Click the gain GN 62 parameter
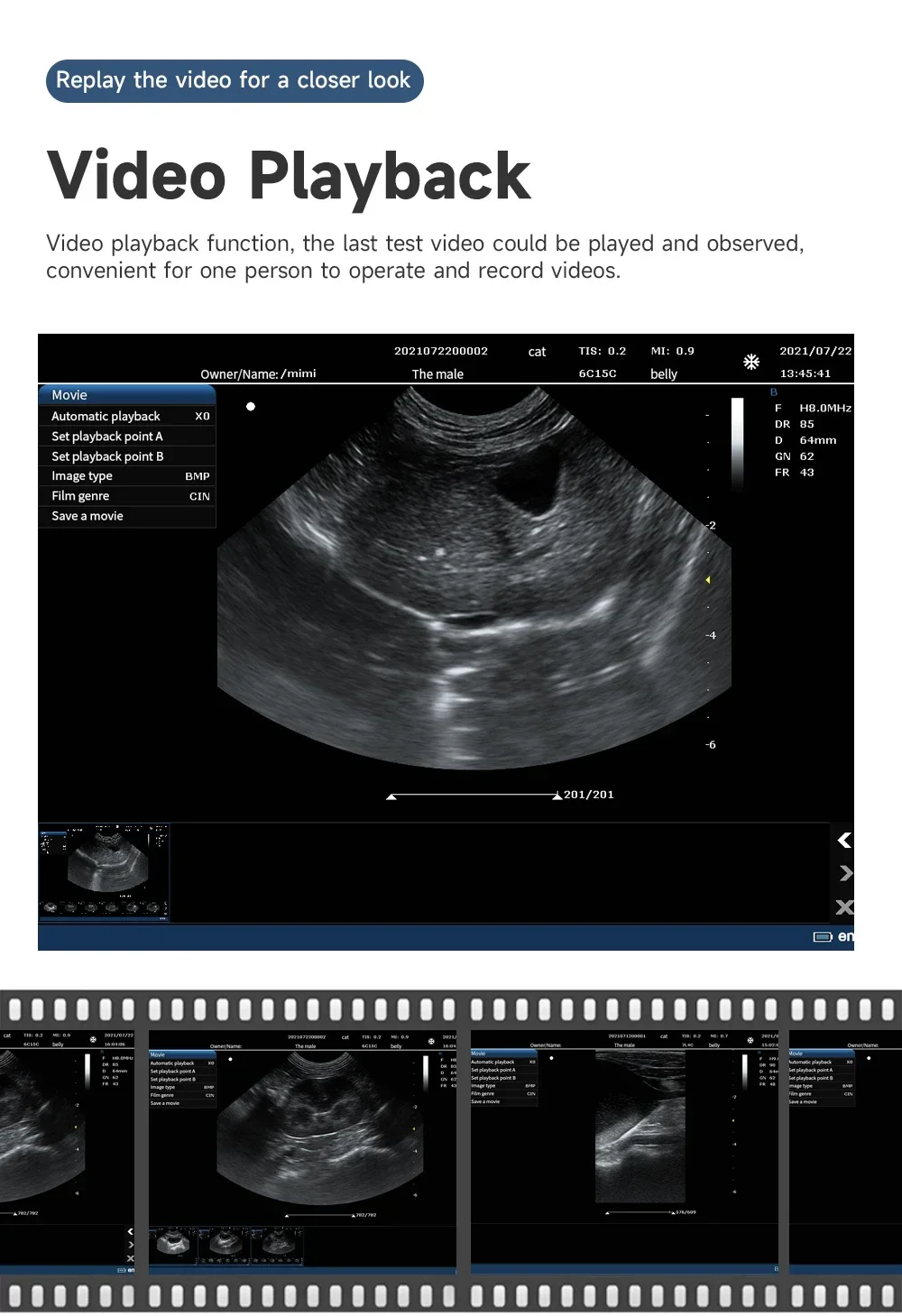 pos(795,456)
